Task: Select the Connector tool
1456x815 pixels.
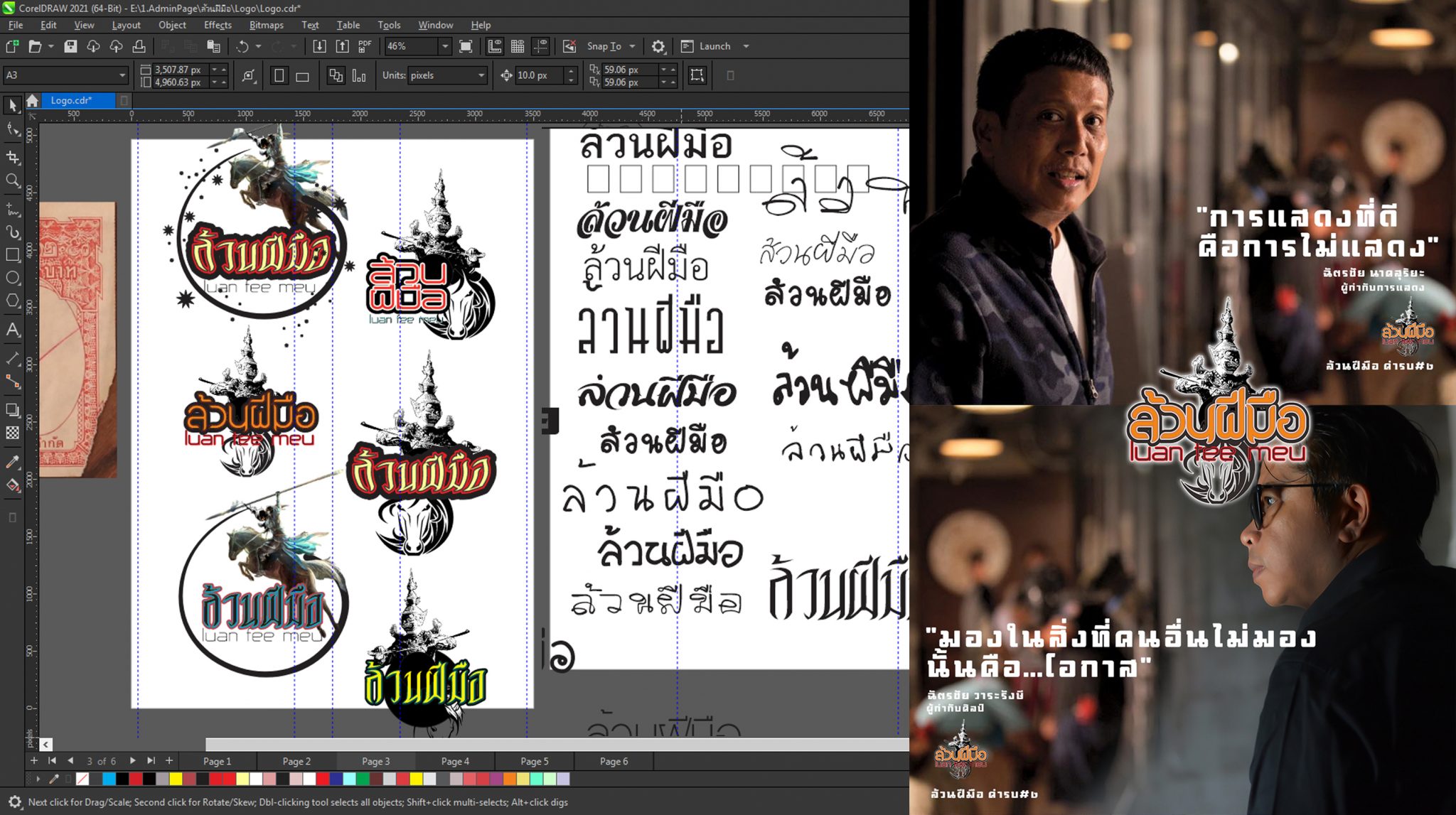Action: tap(12, 382)
